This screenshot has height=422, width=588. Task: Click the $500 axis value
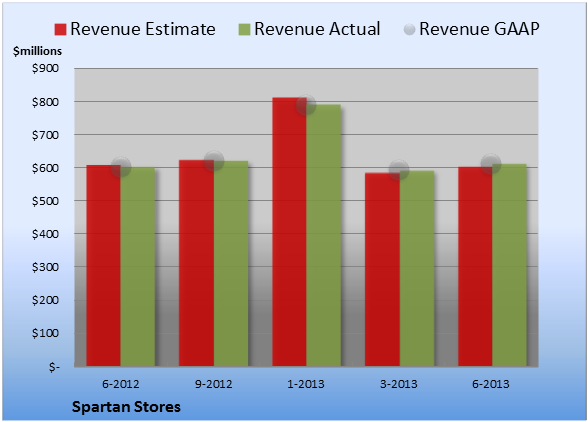tap(45, 201)
